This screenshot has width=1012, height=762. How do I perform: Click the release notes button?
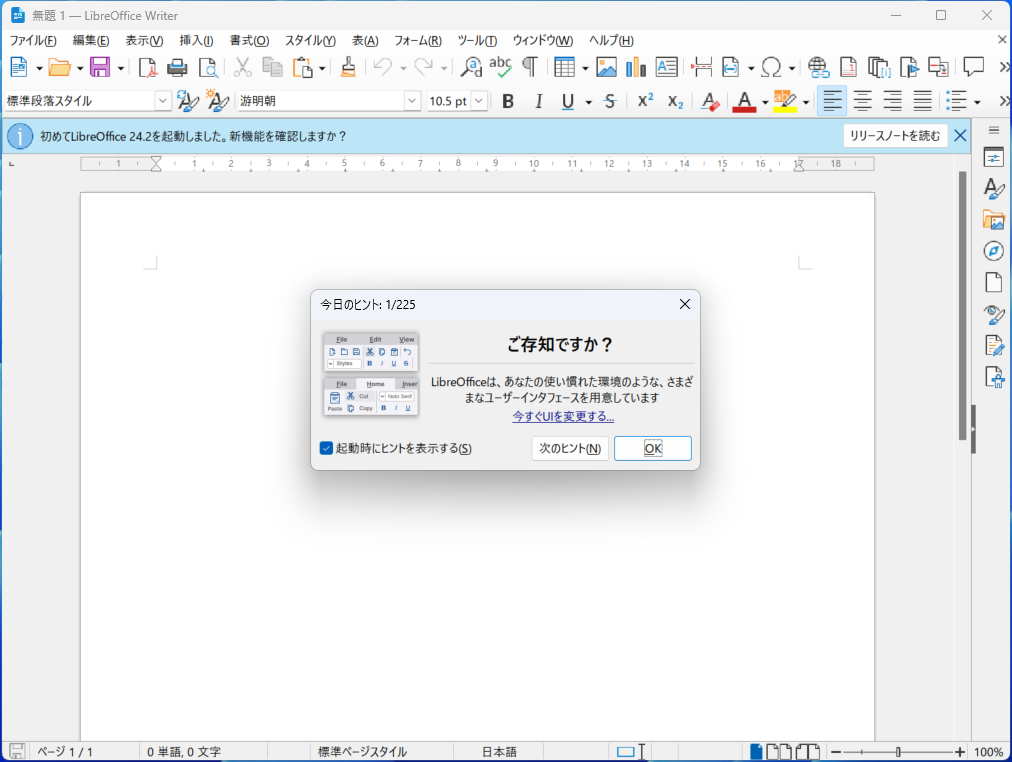(x=895, y=135)
